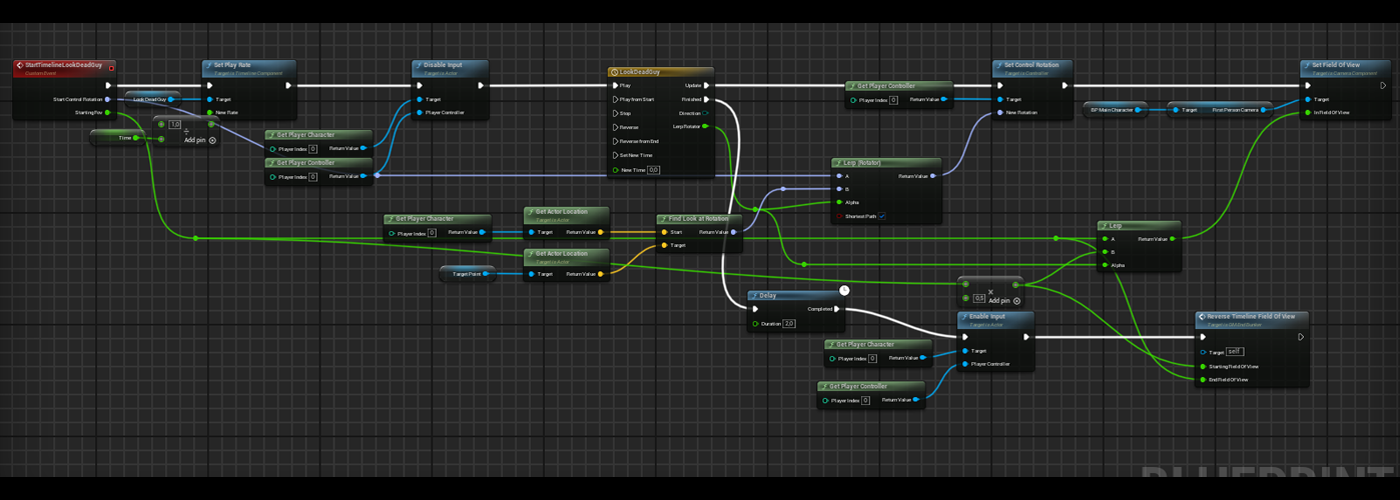The height and width of the screenshot is (500, 1400).
Task: Click the self Target field on Reverse Timeline
Action: 1235,352
